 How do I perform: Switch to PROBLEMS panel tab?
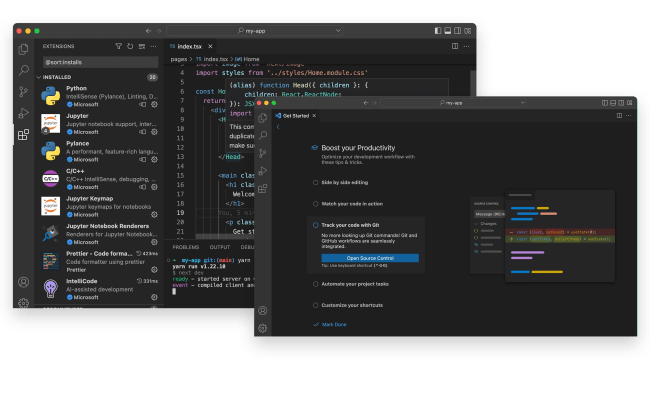(x=186, y=247)
